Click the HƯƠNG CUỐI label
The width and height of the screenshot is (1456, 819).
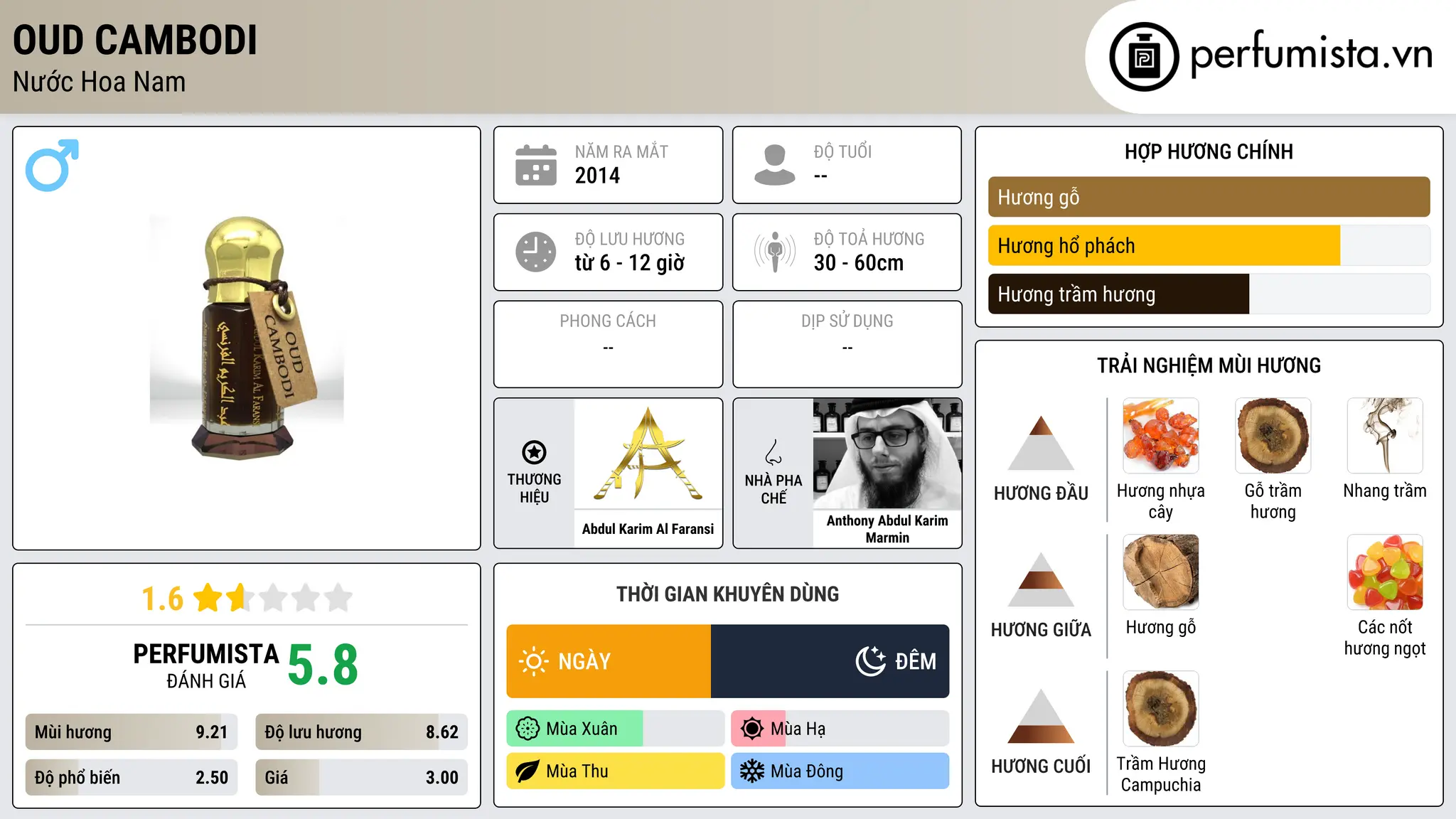coord(1041,766)
